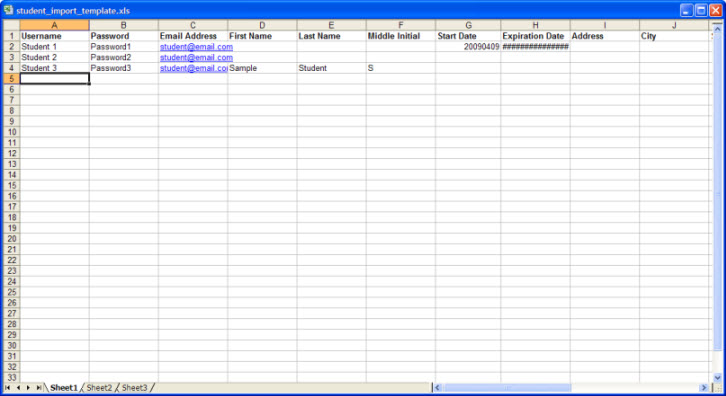The height and width of the screenshot is (396, 726).
Task: Close the student_import_template.xls window
Action: (715, 10)
